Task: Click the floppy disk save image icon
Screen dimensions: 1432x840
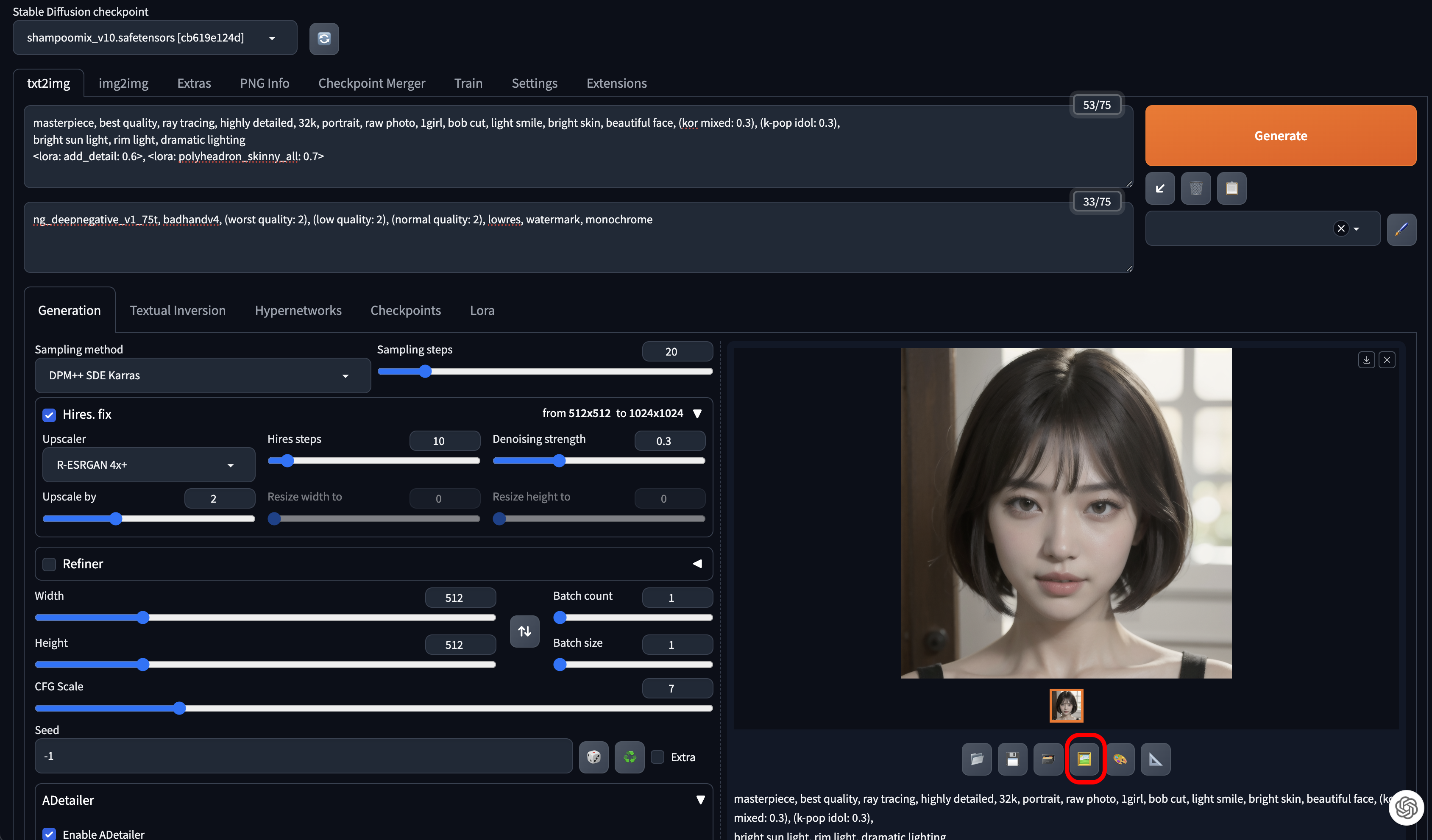Action: click(1012, 759)
